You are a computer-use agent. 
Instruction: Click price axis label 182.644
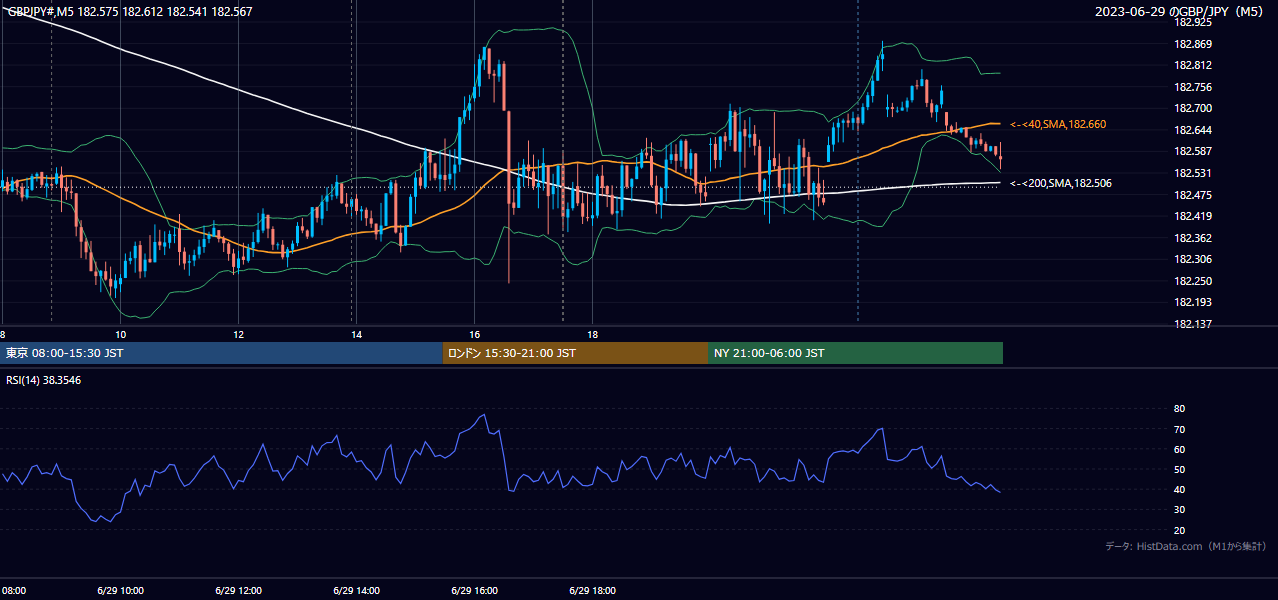coord(1192,130)
